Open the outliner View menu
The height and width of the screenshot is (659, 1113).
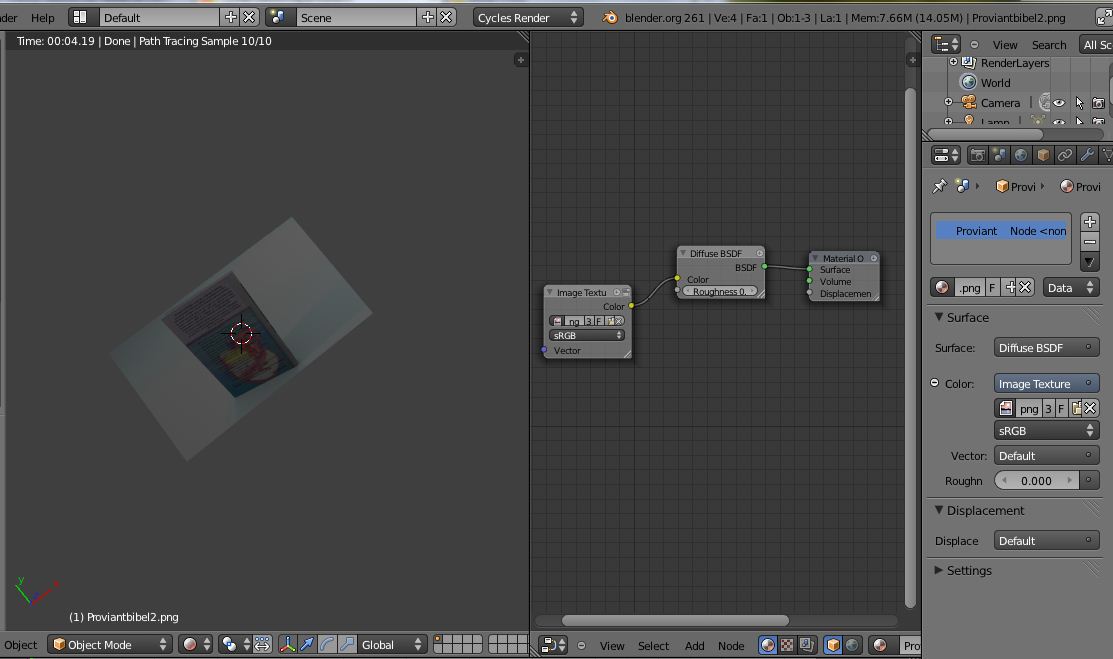pos(1004,45)
